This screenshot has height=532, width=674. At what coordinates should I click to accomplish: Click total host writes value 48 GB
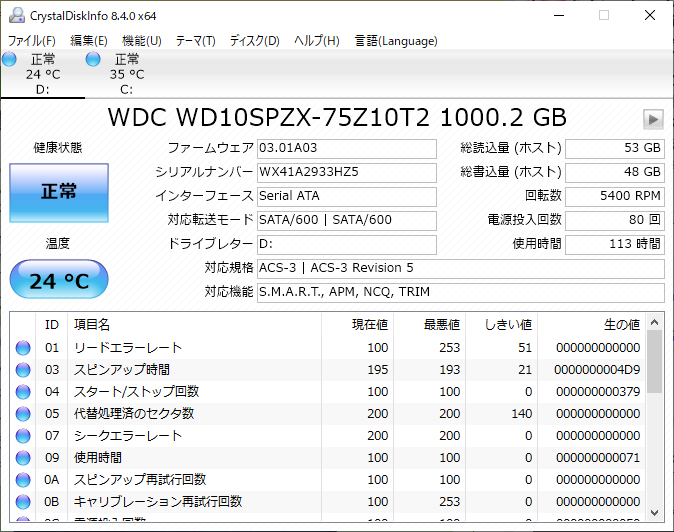(x=615, y=173)
